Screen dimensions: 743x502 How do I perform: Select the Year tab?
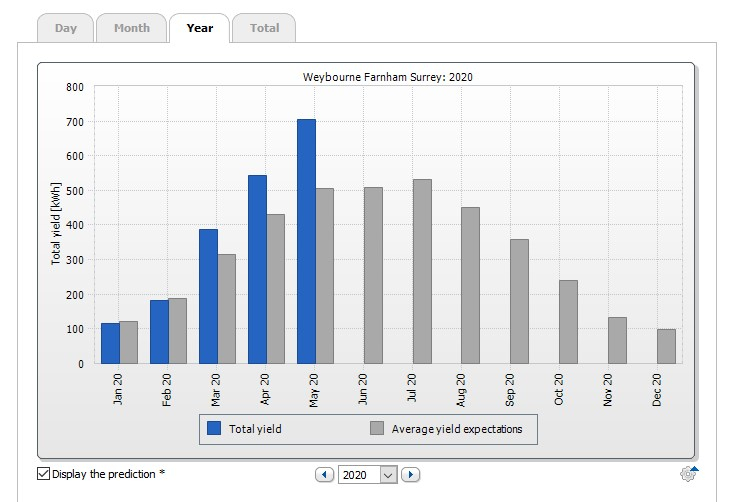pyautogui.click(x=199, y=28)
